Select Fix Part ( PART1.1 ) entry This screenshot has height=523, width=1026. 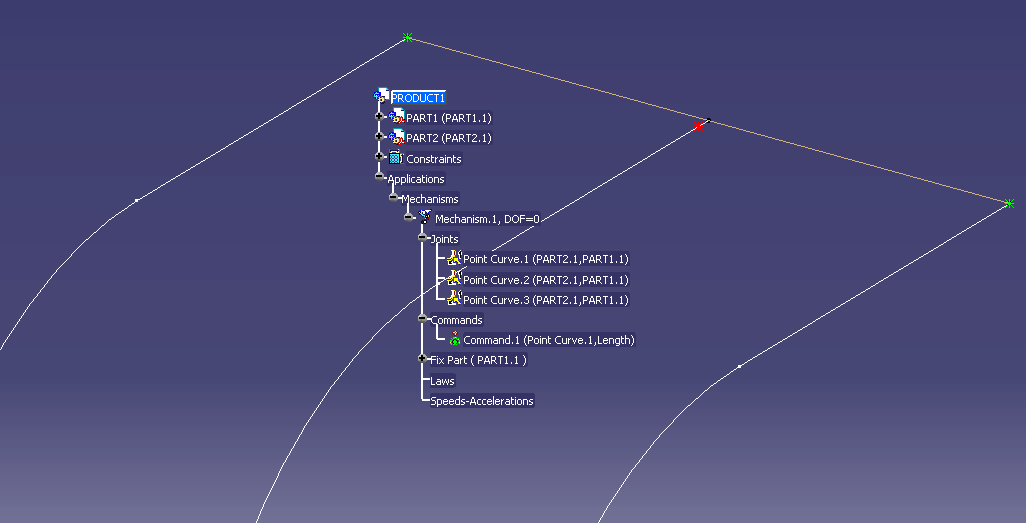(x=478, y=360)
